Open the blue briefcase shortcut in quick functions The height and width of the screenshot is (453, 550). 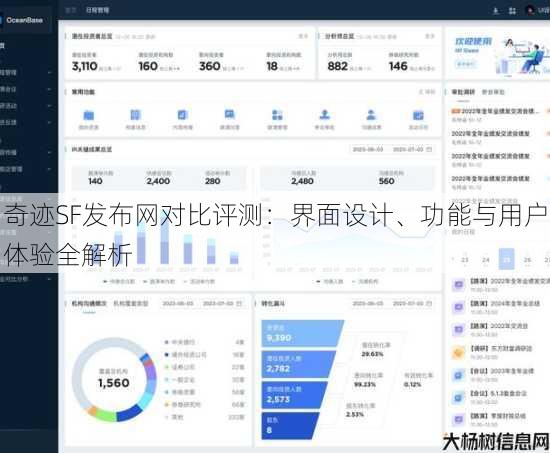(89, 115)
